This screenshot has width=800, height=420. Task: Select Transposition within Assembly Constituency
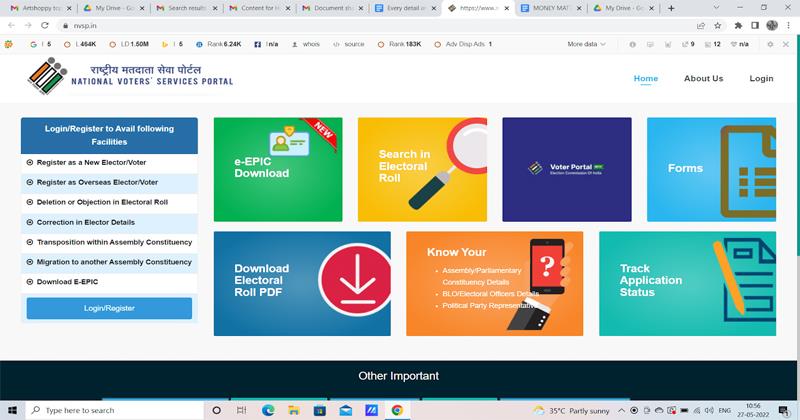click(109, 242)
